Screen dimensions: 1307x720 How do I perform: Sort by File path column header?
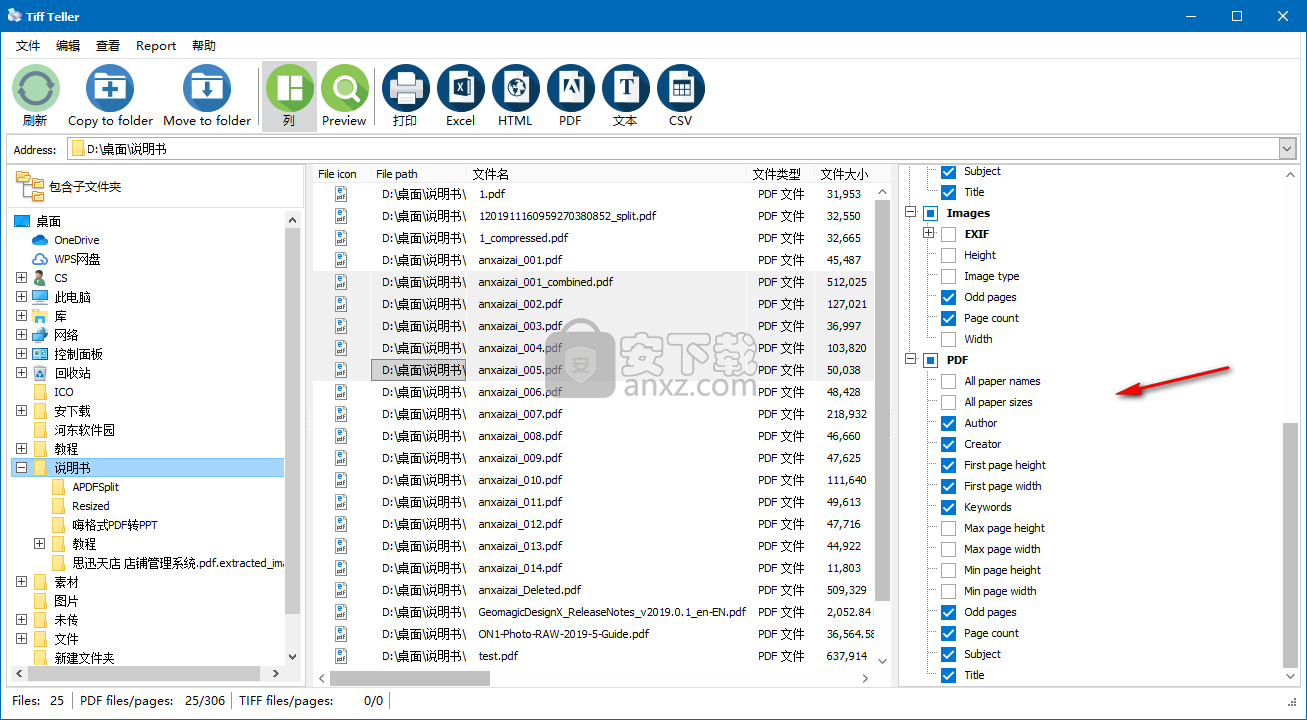[419, 174]
